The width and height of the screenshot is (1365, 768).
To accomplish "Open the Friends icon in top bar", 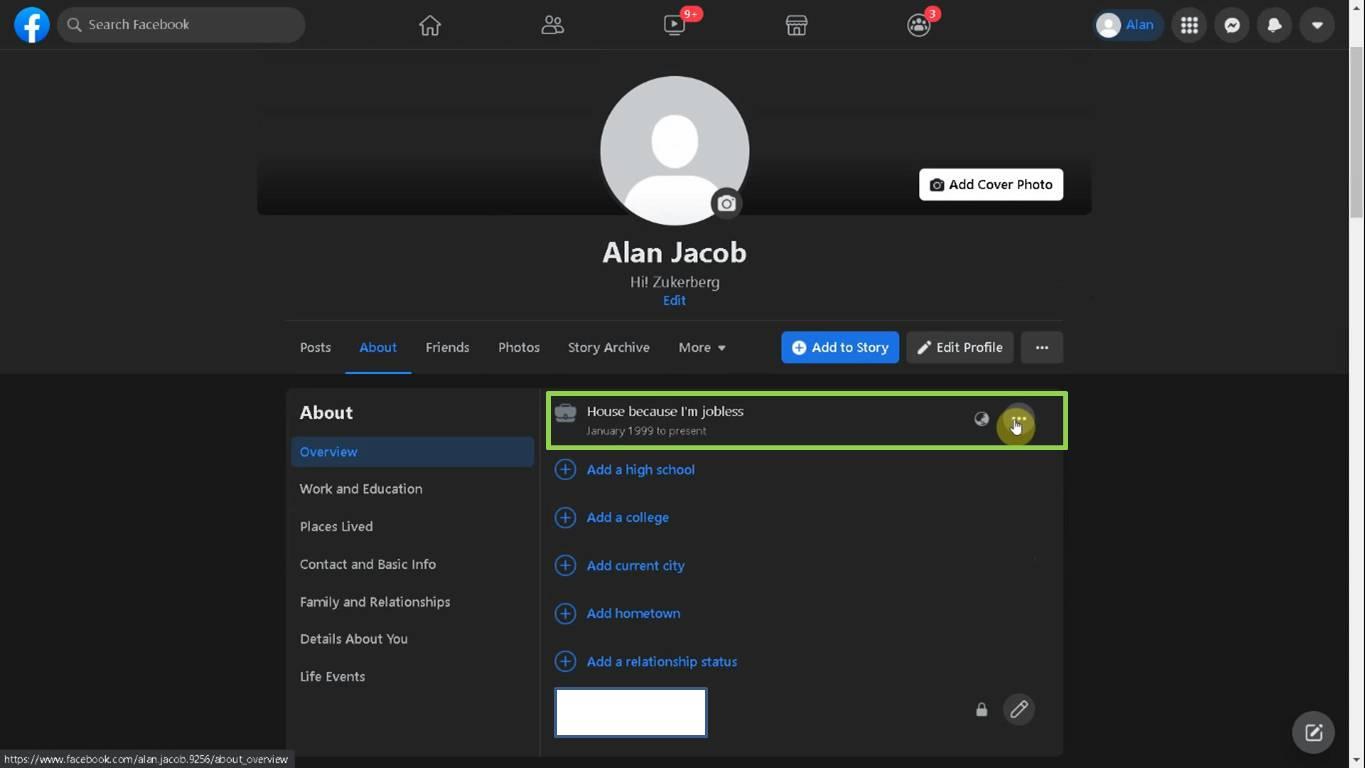I will click(x=552, y=25).
